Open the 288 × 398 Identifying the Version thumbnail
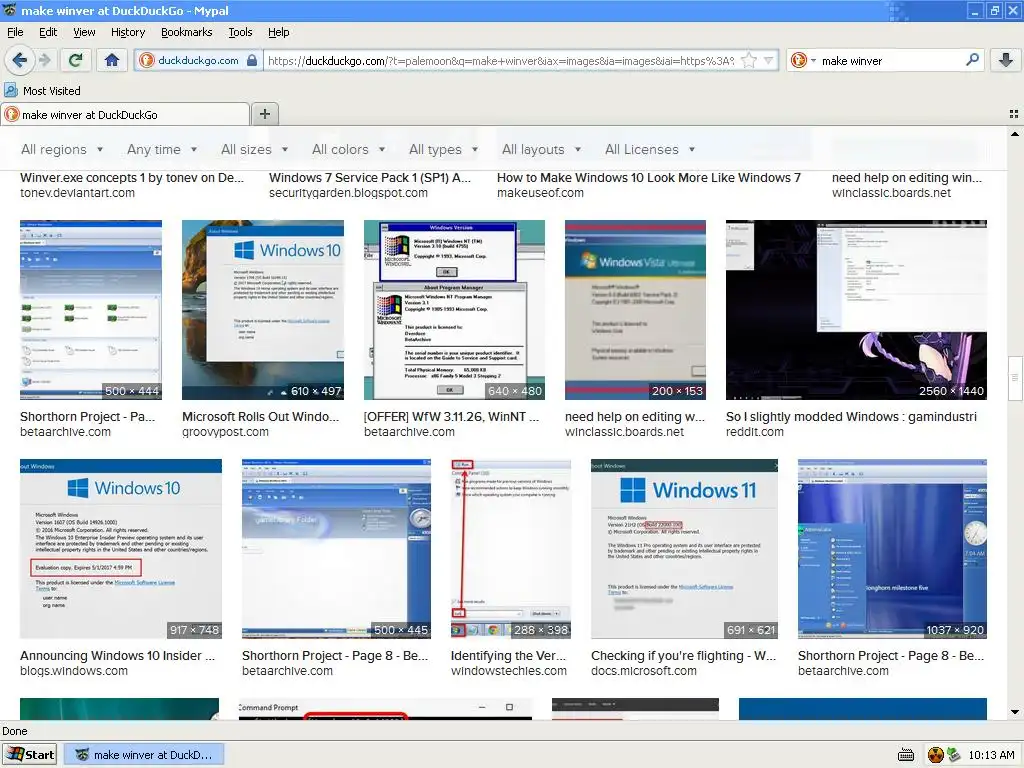Image resolution: width=1024 pixels, height=768 pixels. click(x=511, y=549)
